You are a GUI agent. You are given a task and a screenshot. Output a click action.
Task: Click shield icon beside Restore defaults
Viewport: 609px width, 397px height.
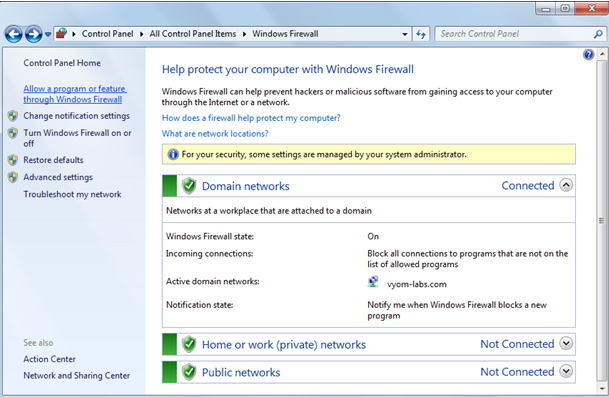(x=13, y=160)
